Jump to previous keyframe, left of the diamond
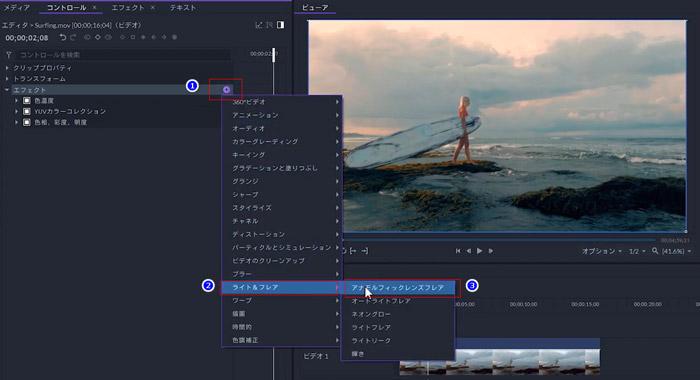This screenshot has width=700, height=380. (x=88, y=38)
